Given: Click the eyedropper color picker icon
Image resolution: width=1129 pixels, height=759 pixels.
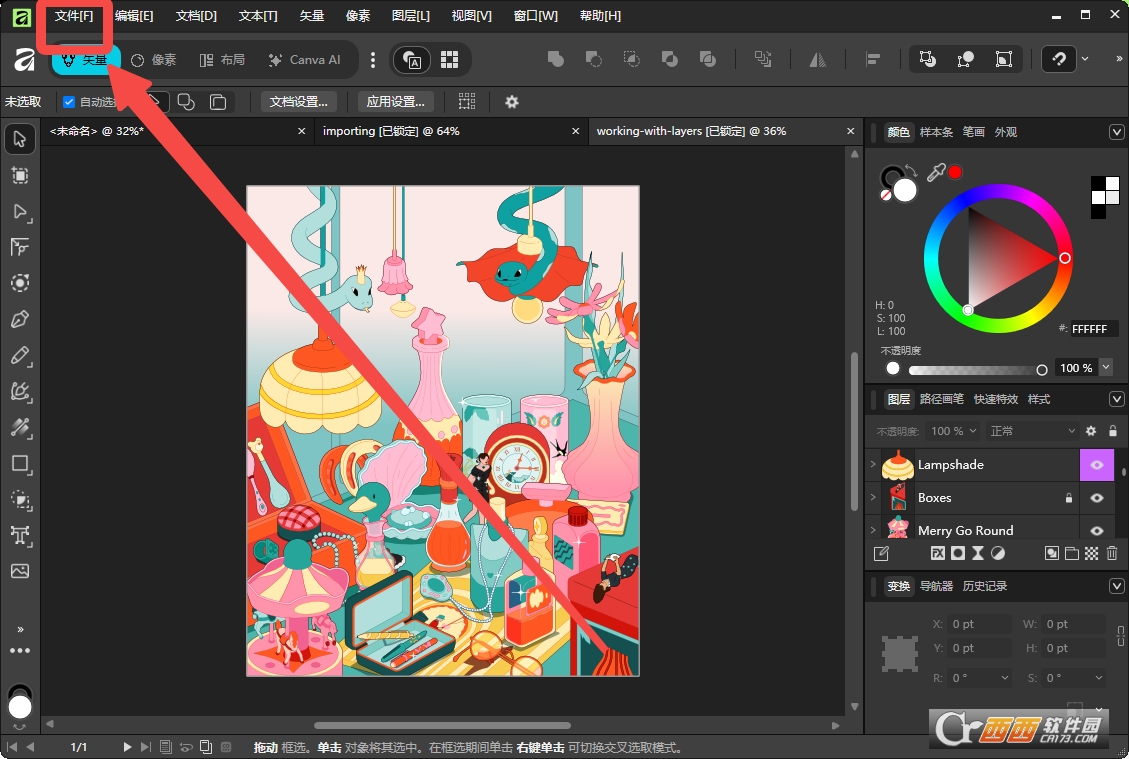Looking at the screenshot, I should (x=936, y=172).
